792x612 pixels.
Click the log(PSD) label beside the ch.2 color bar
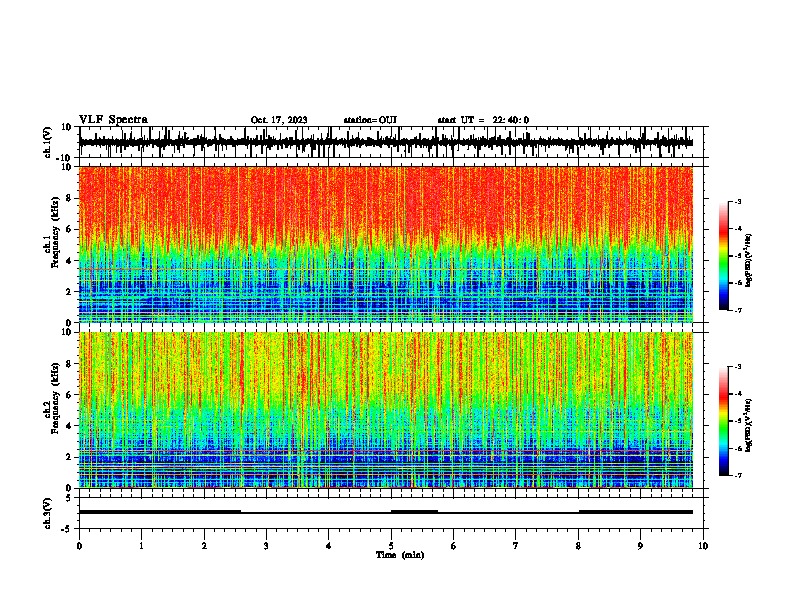tap(749, 425)
